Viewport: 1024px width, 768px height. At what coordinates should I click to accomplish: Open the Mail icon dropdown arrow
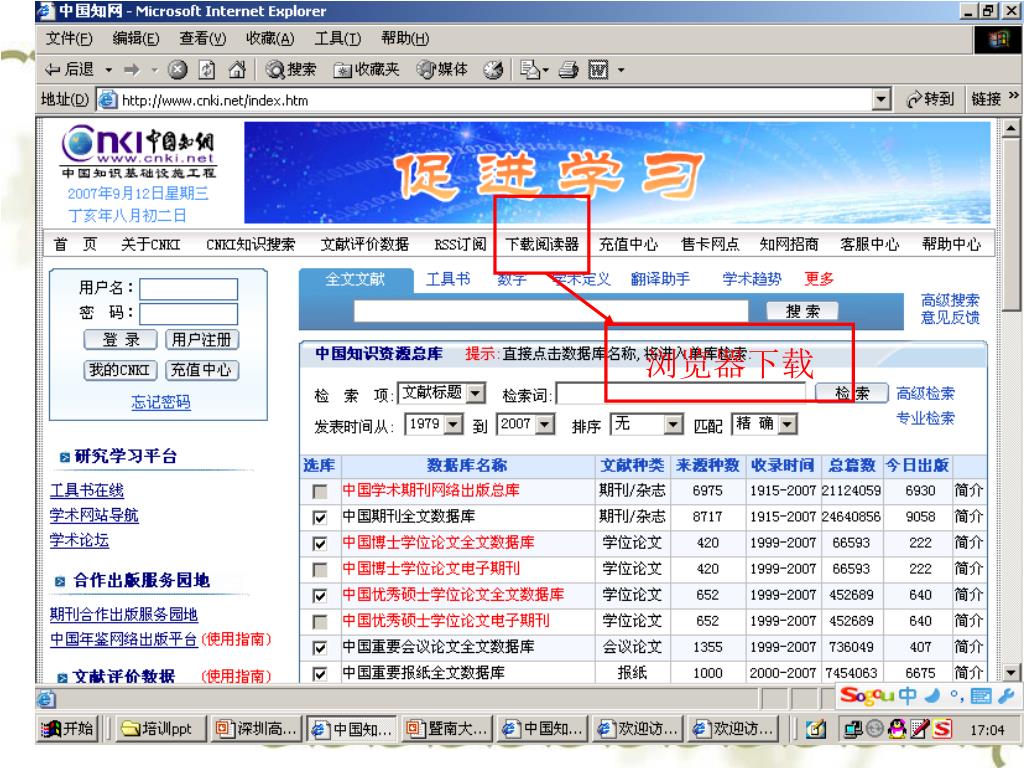pos(545,69)
